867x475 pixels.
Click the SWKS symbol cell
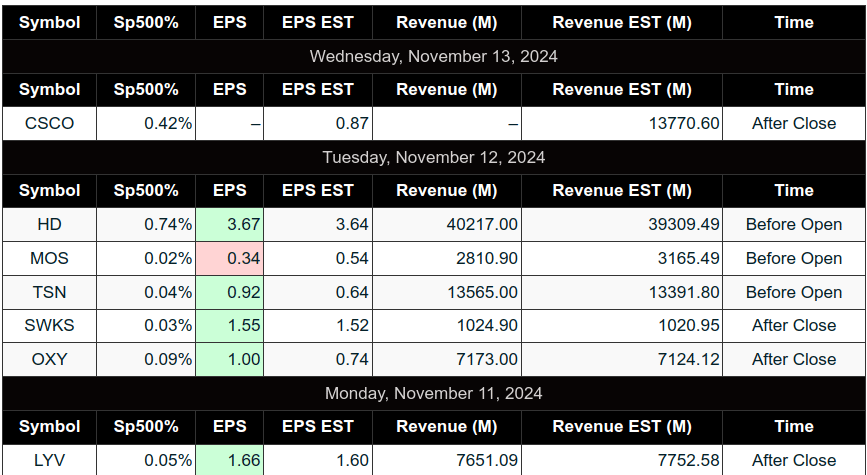(49, 326)
